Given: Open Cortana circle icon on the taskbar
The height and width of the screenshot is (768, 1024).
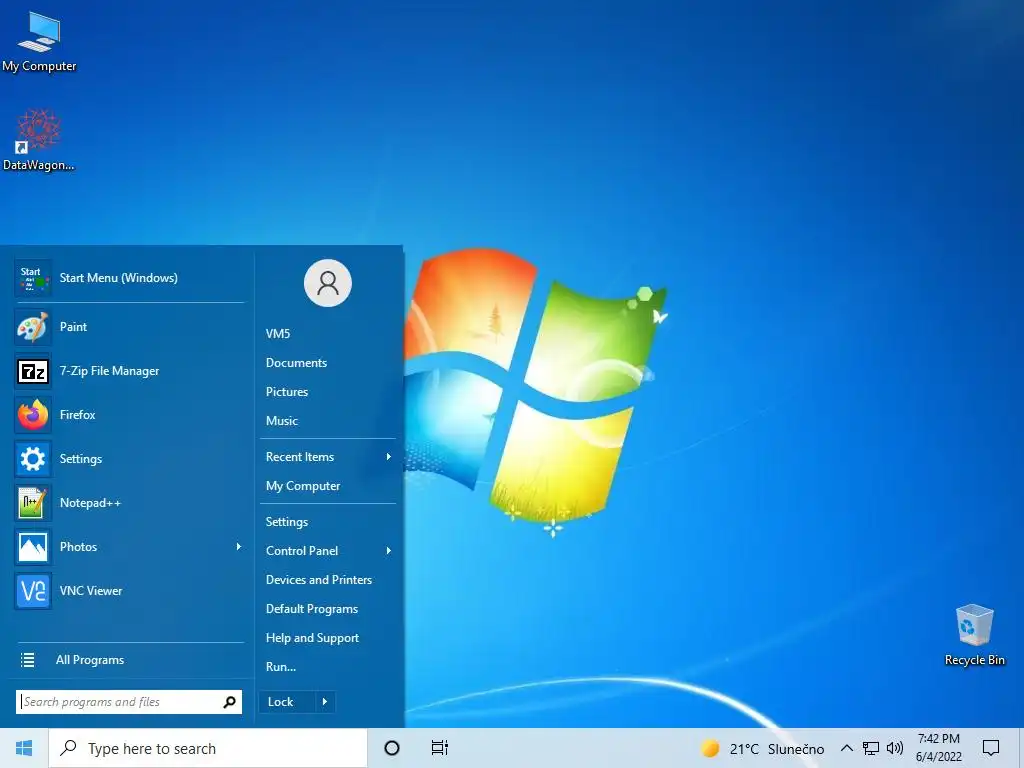Looking at the screenshot, I should pyautogui.click(x=392, y=748).
